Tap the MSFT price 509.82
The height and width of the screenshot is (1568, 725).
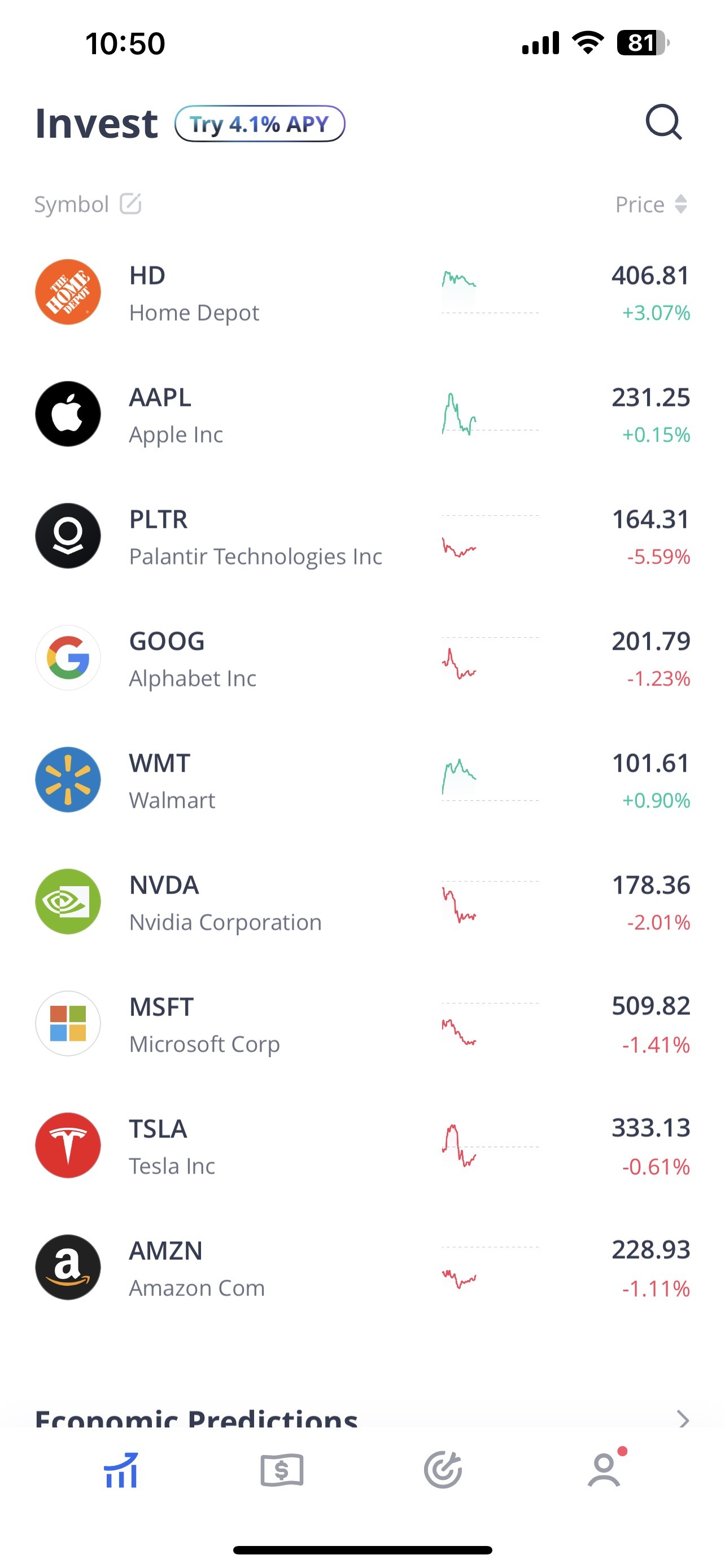coord(650,1006)
